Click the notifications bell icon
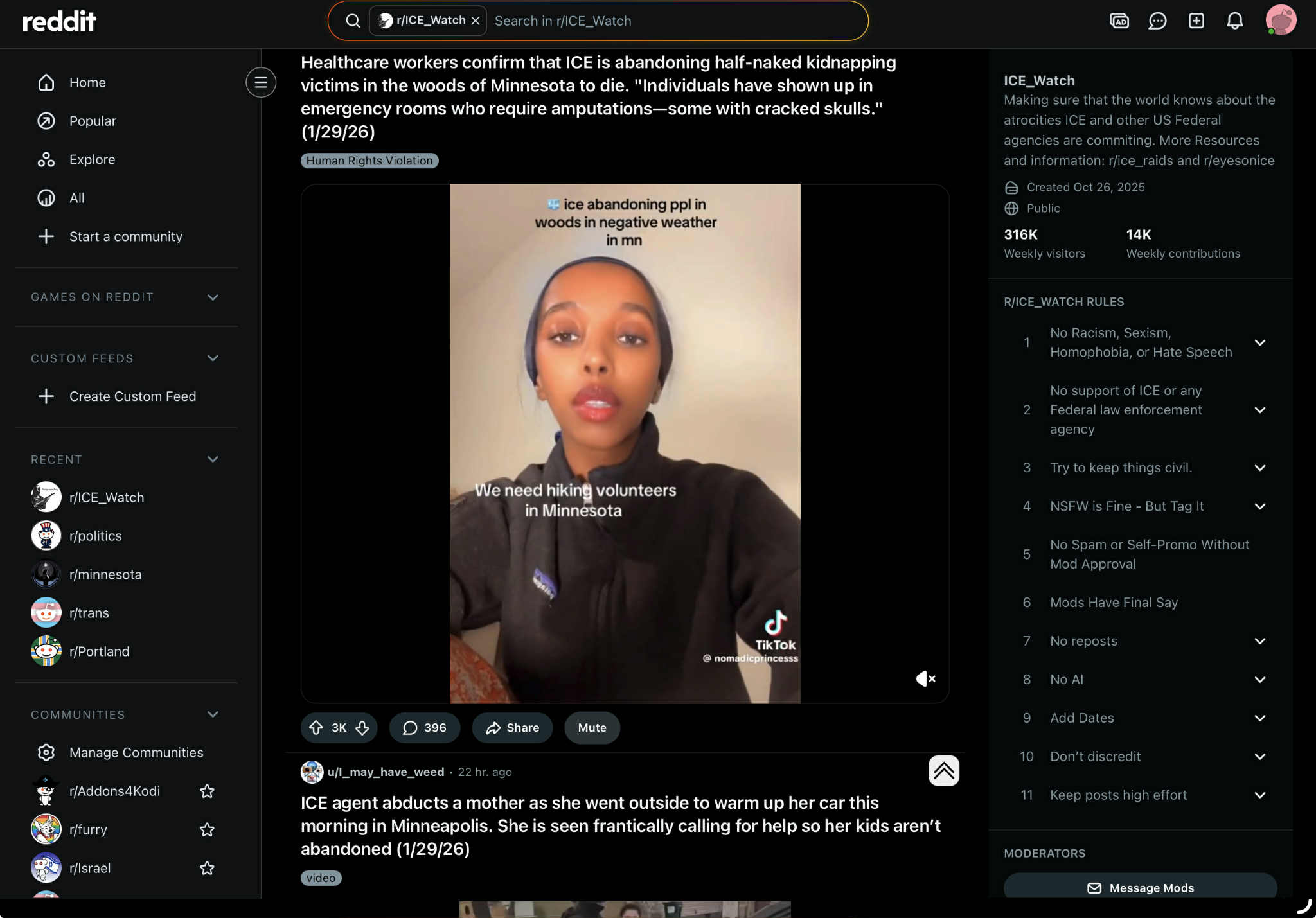The image size is (1316, 918). pos(1234,21)
